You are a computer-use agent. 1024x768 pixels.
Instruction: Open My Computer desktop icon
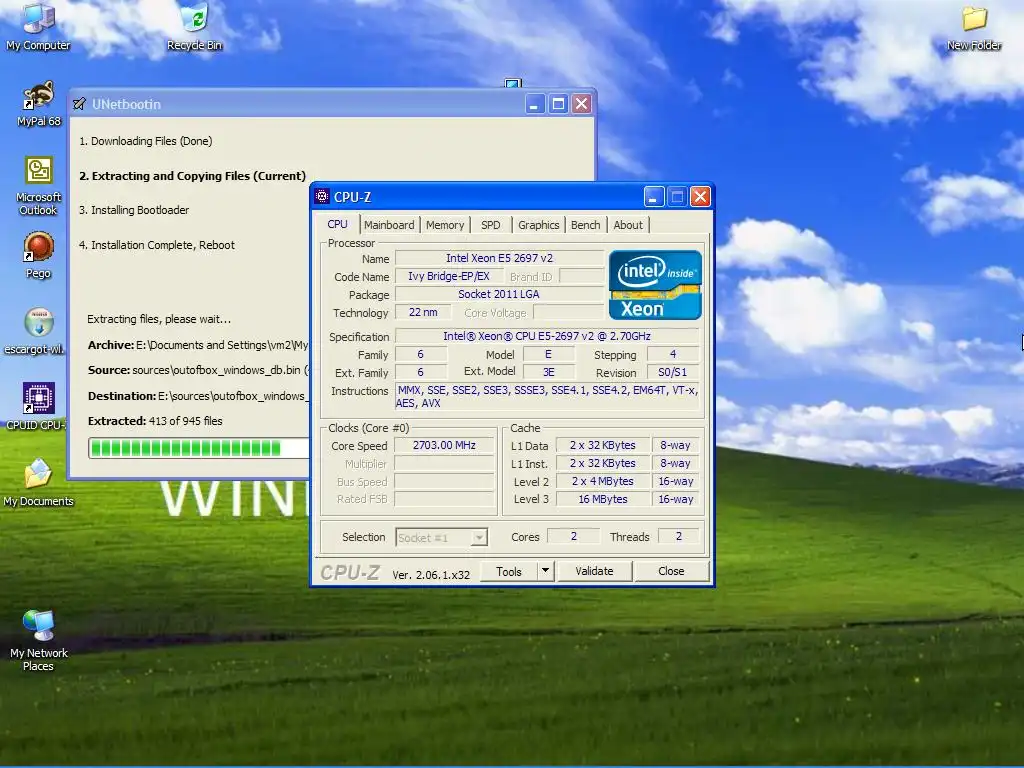[38, 26]
